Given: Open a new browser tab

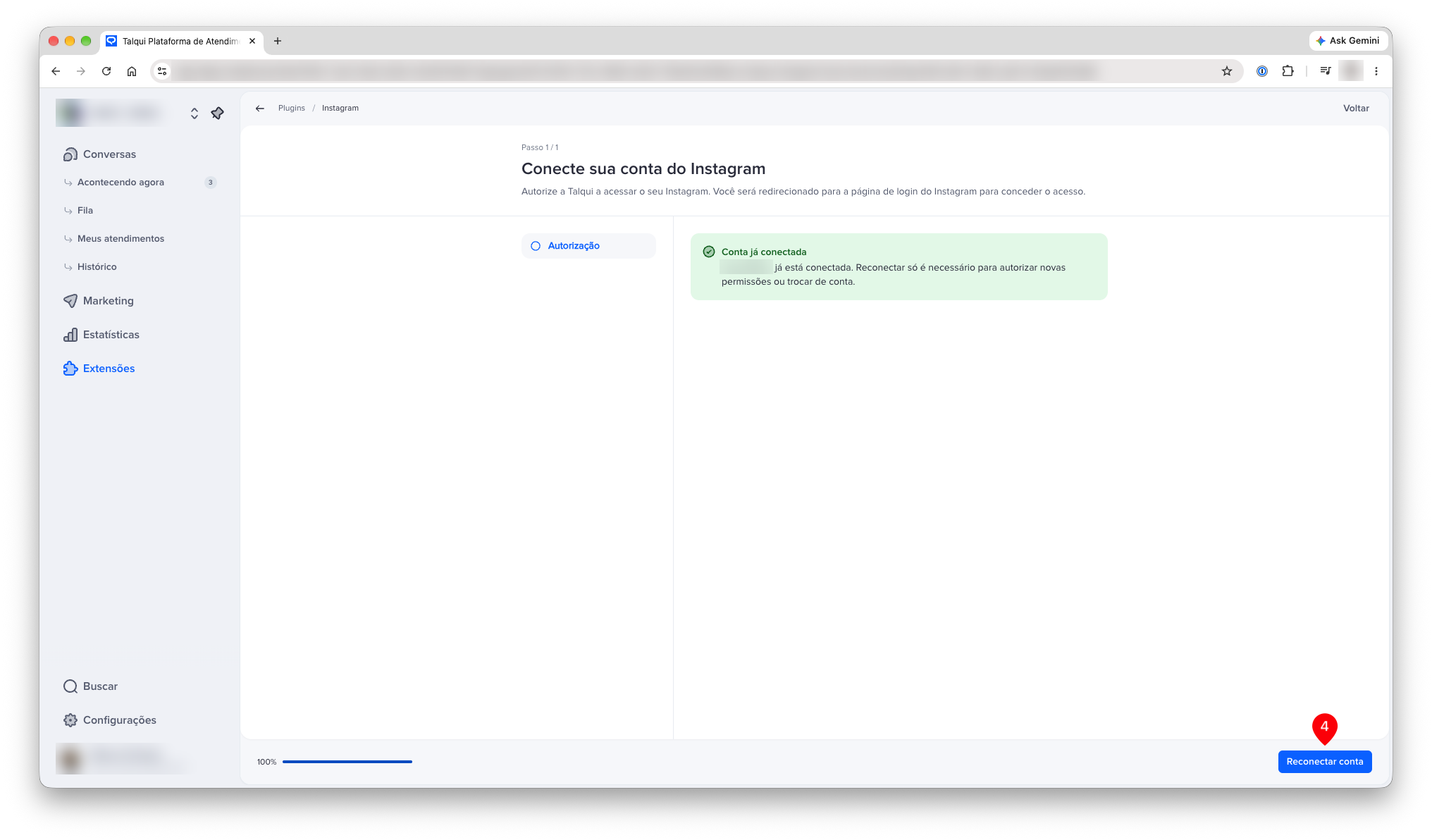Looking at the screenshot, I should click(x=278, y=41).
